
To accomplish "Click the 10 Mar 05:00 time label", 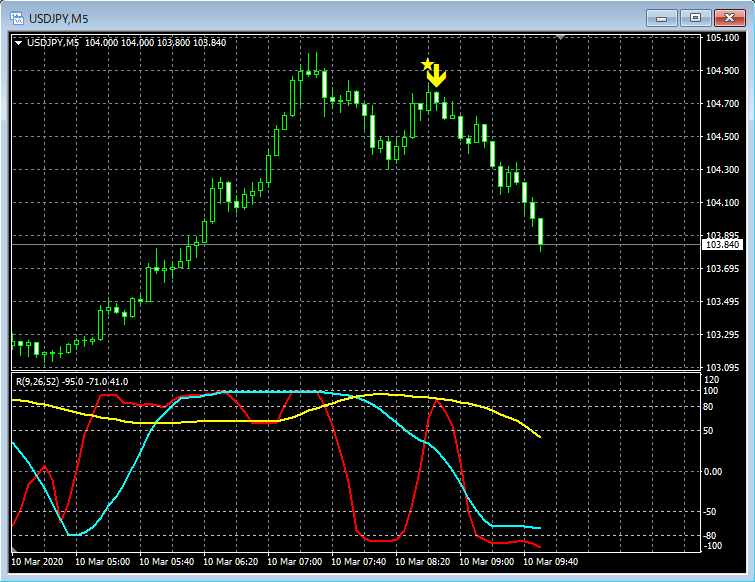I will click(x=103, y=562).
